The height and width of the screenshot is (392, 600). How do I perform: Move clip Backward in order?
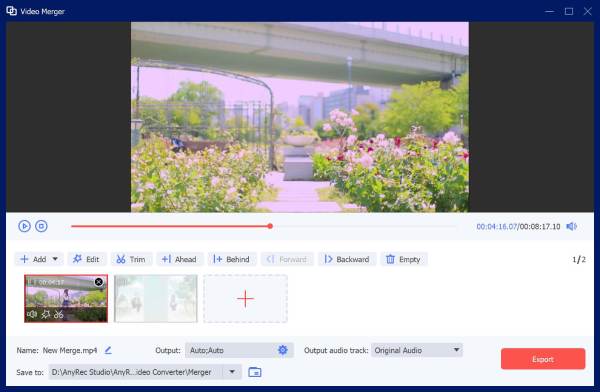pyautogui.click(x=347, y=259)
